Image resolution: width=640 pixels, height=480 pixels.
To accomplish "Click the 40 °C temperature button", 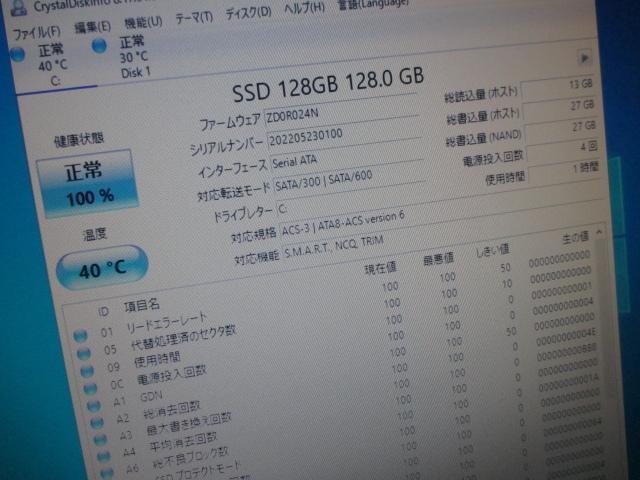I will pyautogui.click(x=102, y=268).
